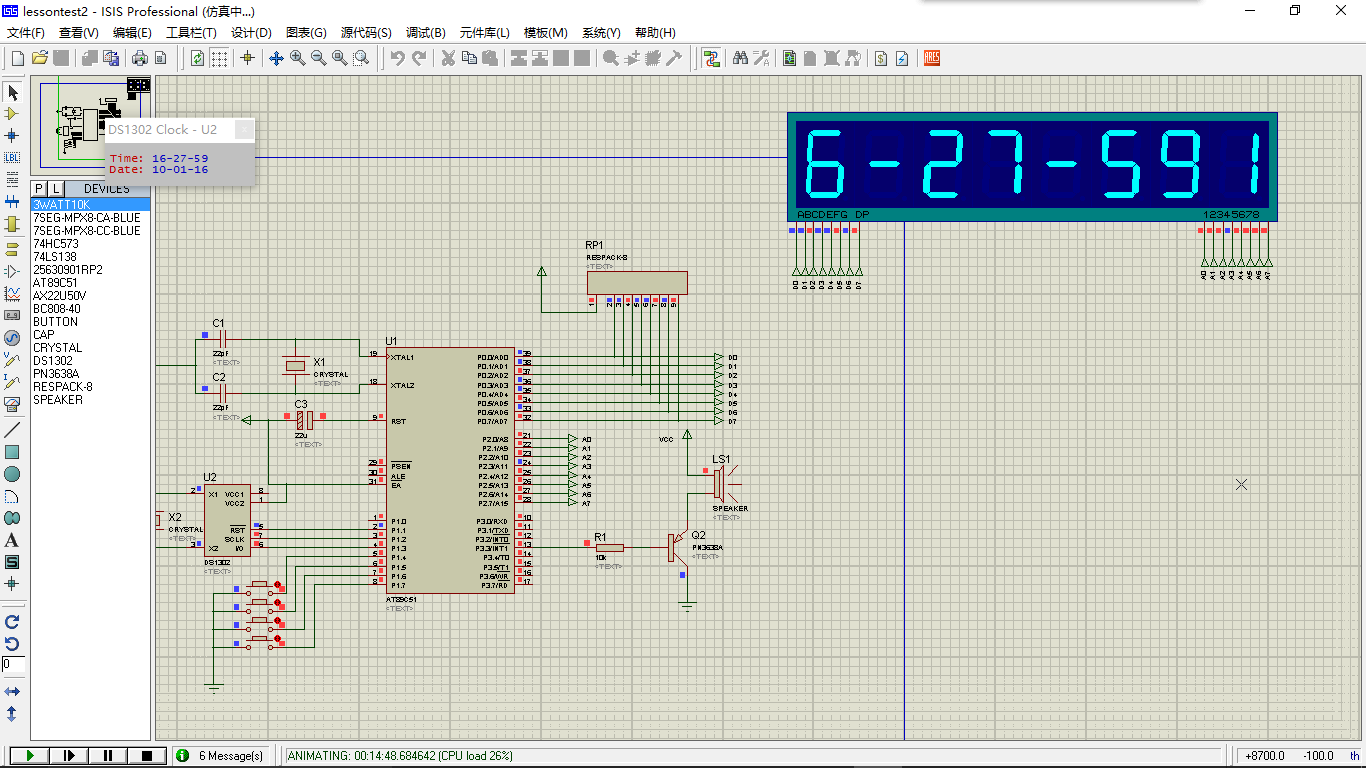The height and width of the screenshot is (768, 1366).
Task: Redraw display refresh icon
Action: coord(198,58)
